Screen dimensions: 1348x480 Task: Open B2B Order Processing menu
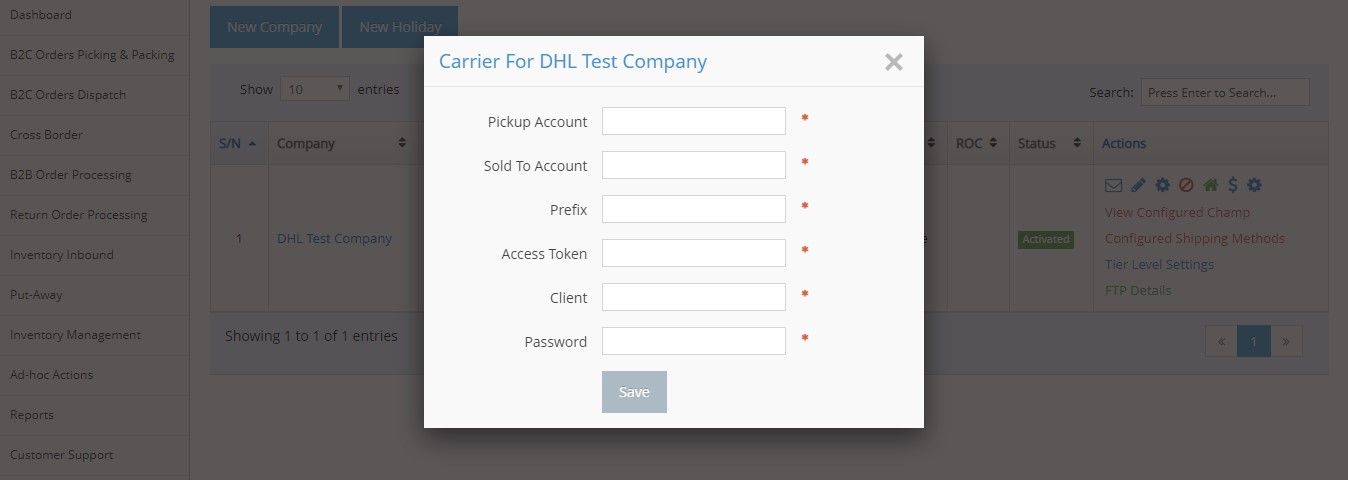pos(94,175)
